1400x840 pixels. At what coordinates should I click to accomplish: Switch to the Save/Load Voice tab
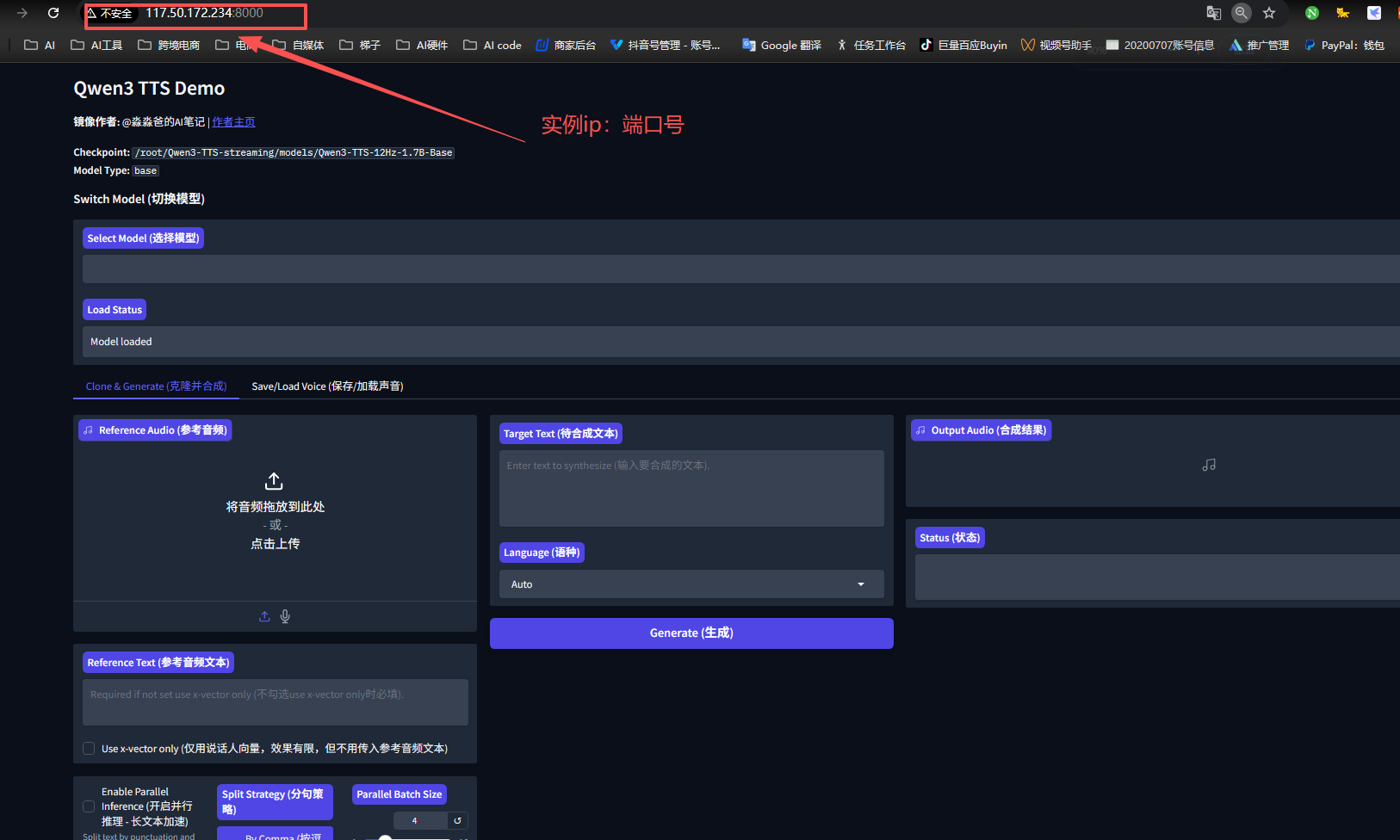[x=327, y=386]
